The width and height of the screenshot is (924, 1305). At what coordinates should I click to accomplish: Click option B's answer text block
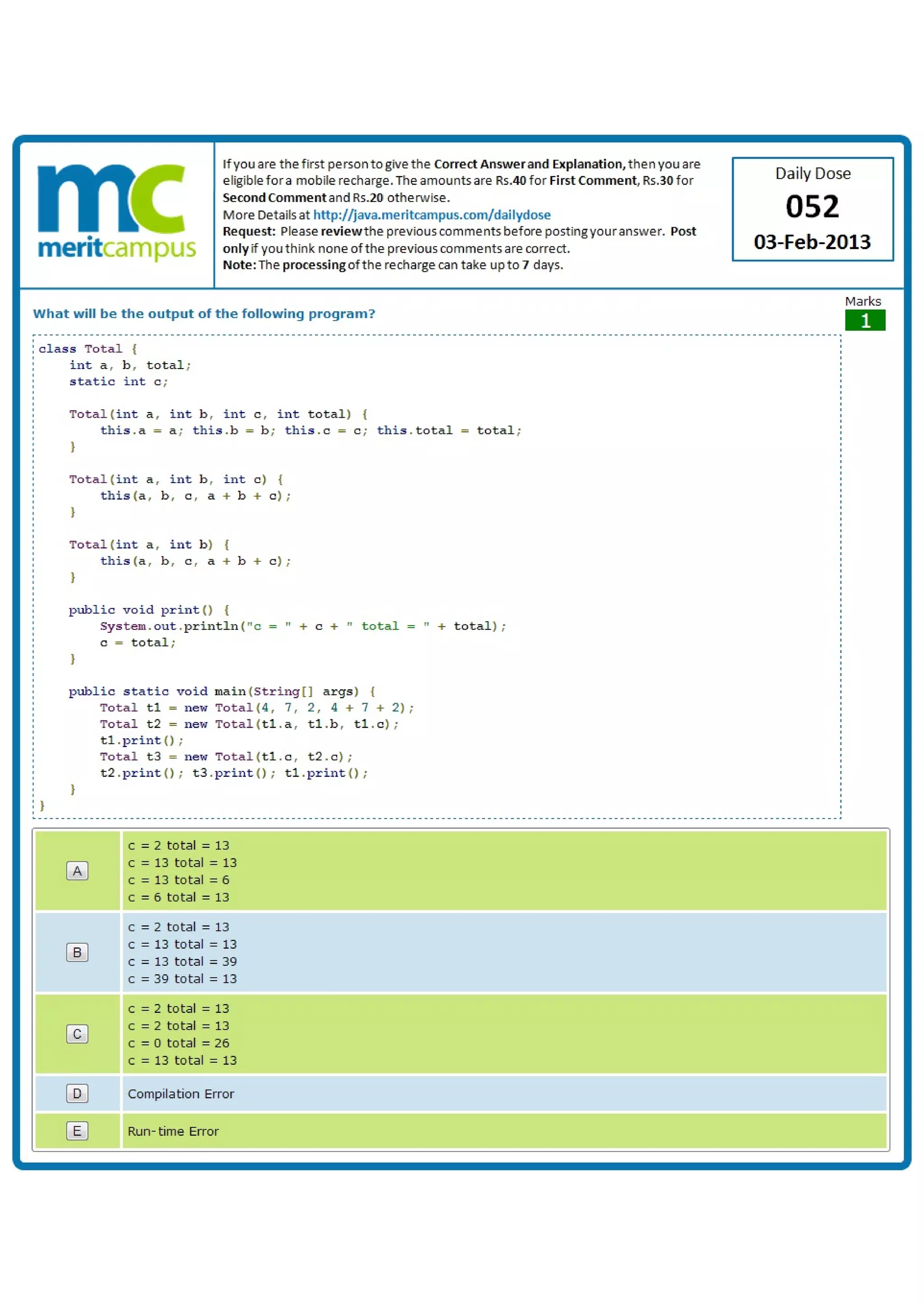pyautogui.click(x=182, y=952)
